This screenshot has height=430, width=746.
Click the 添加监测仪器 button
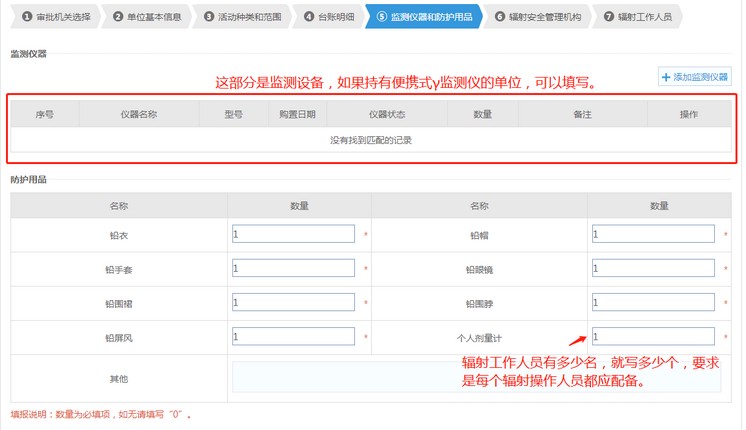[x=695, y=77]
